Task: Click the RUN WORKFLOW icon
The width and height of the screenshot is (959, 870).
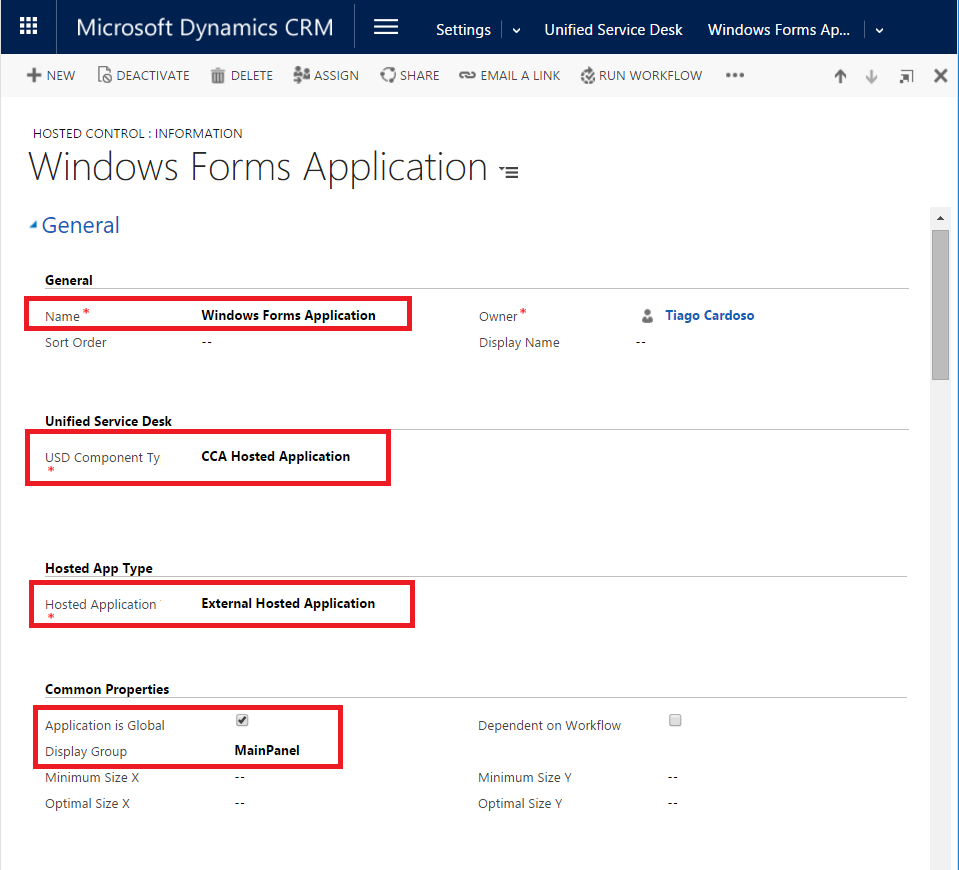Action: (588, 76)
